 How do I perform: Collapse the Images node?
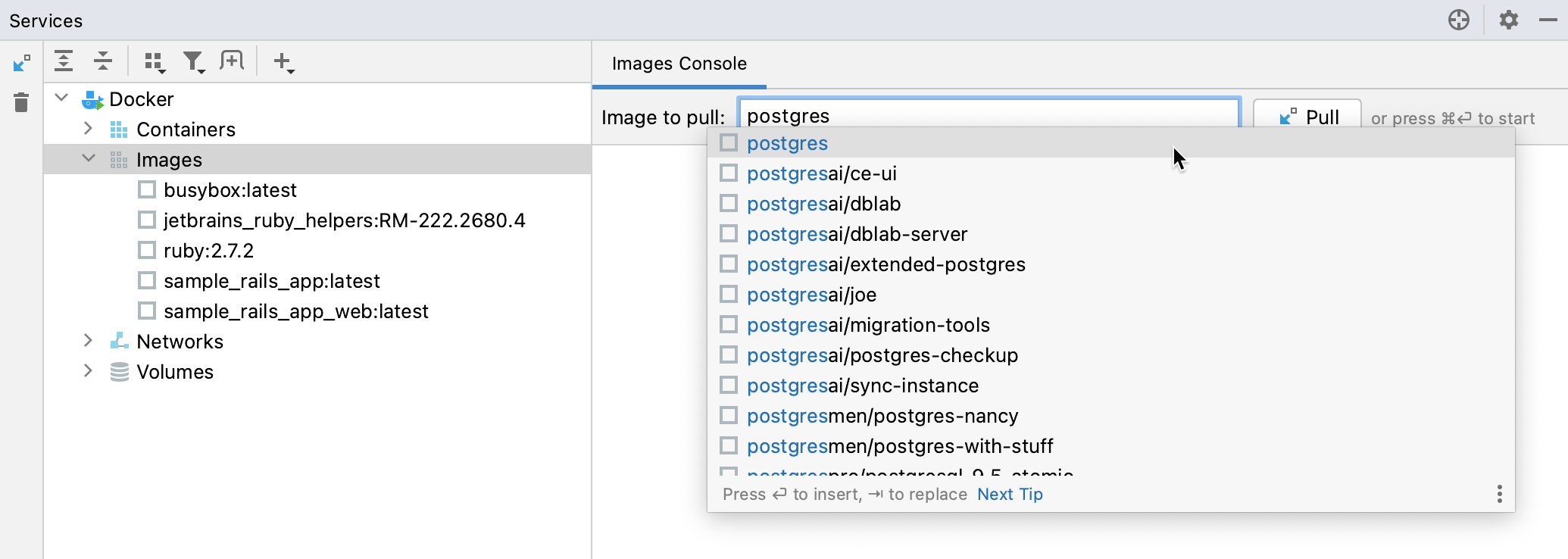88,159
